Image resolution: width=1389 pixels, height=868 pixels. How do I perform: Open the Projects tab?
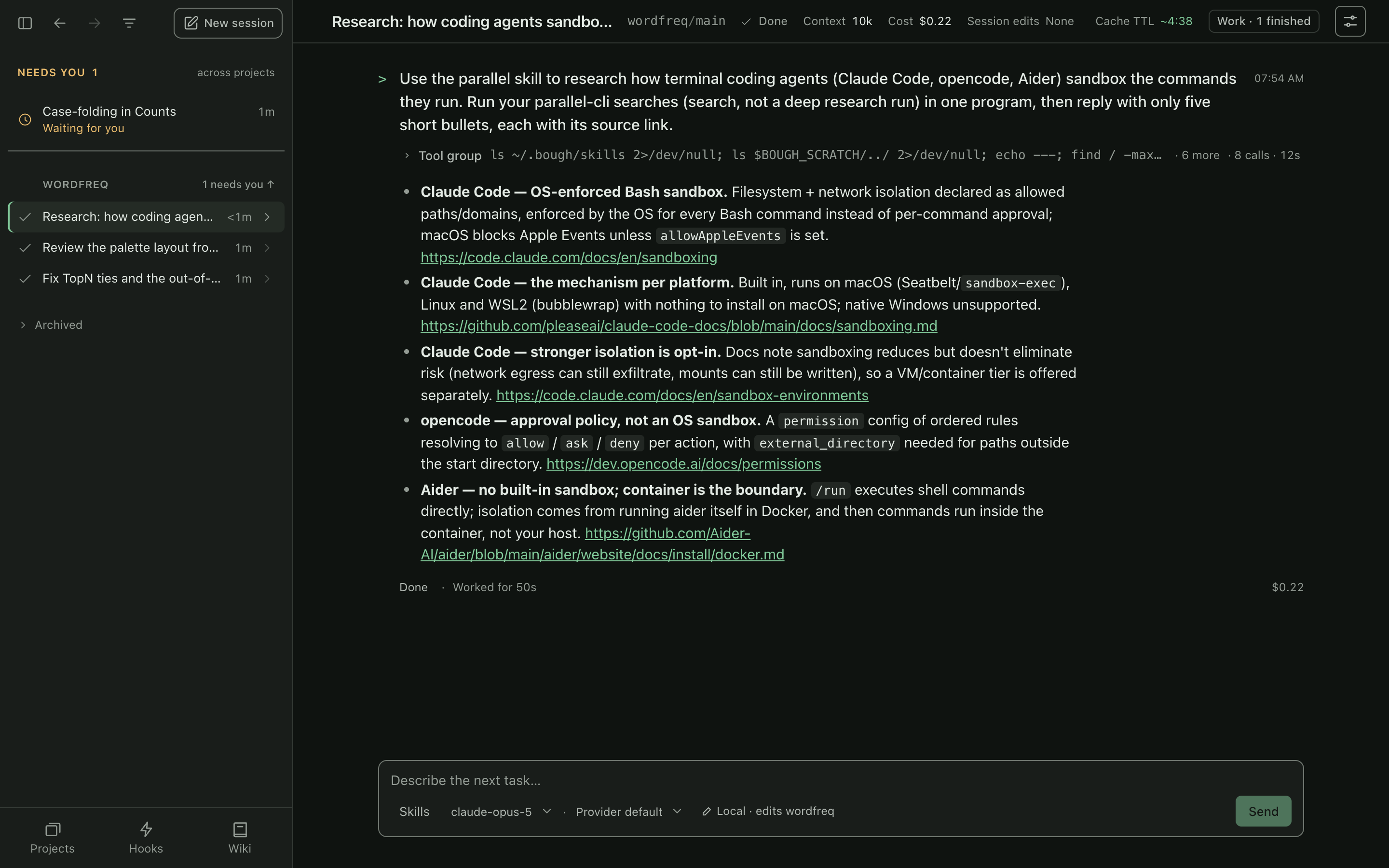52,838
